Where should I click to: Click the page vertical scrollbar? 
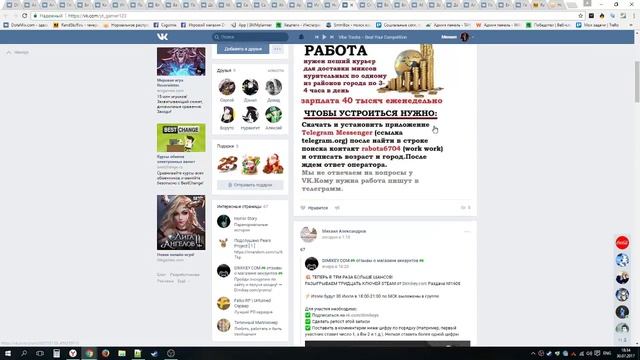pyautogui.click(x=637, y=82)
